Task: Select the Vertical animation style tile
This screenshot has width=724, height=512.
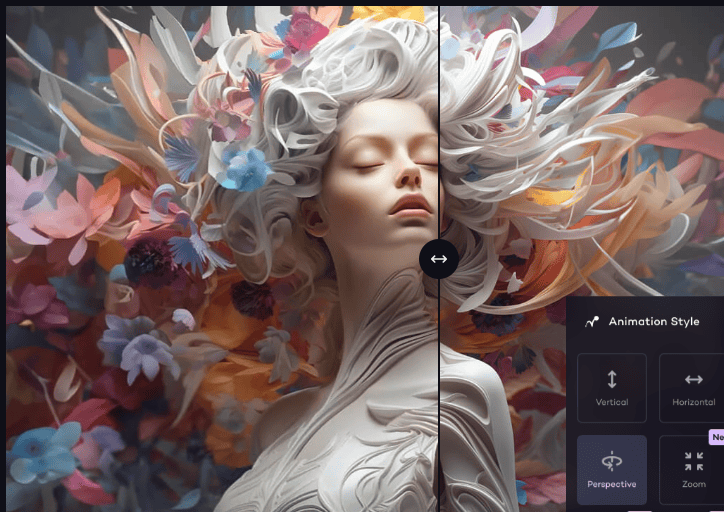Action: (612, 388)
